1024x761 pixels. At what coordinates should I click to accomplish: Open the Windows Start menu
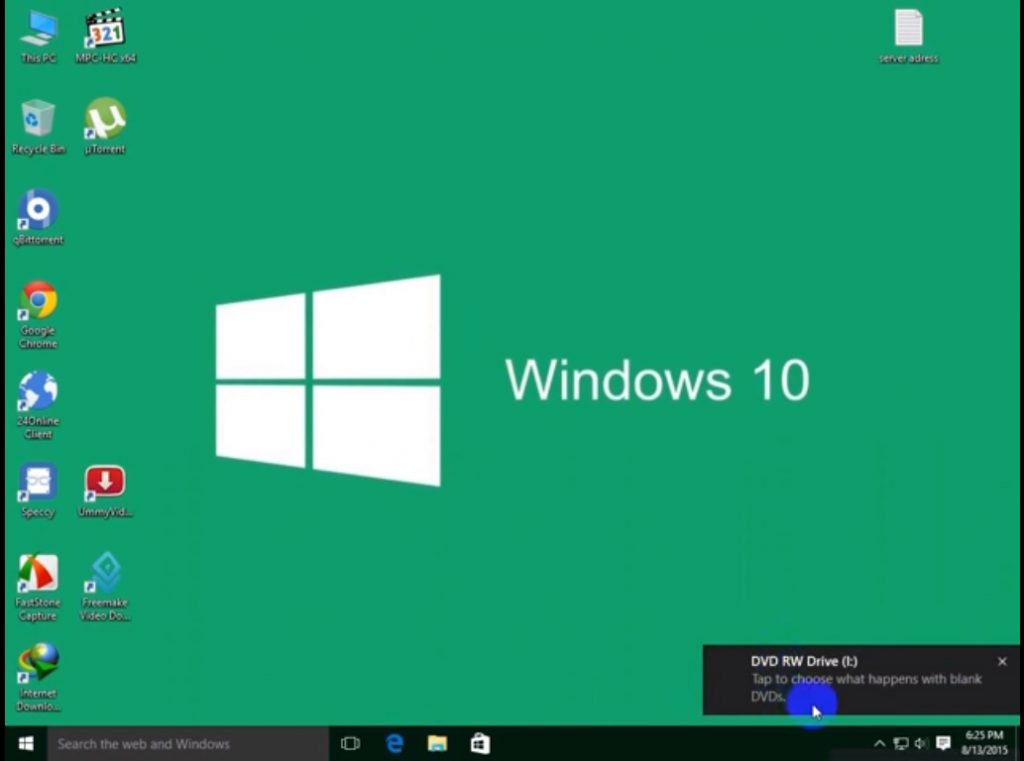pyautogui.click(x=26, y=743)
